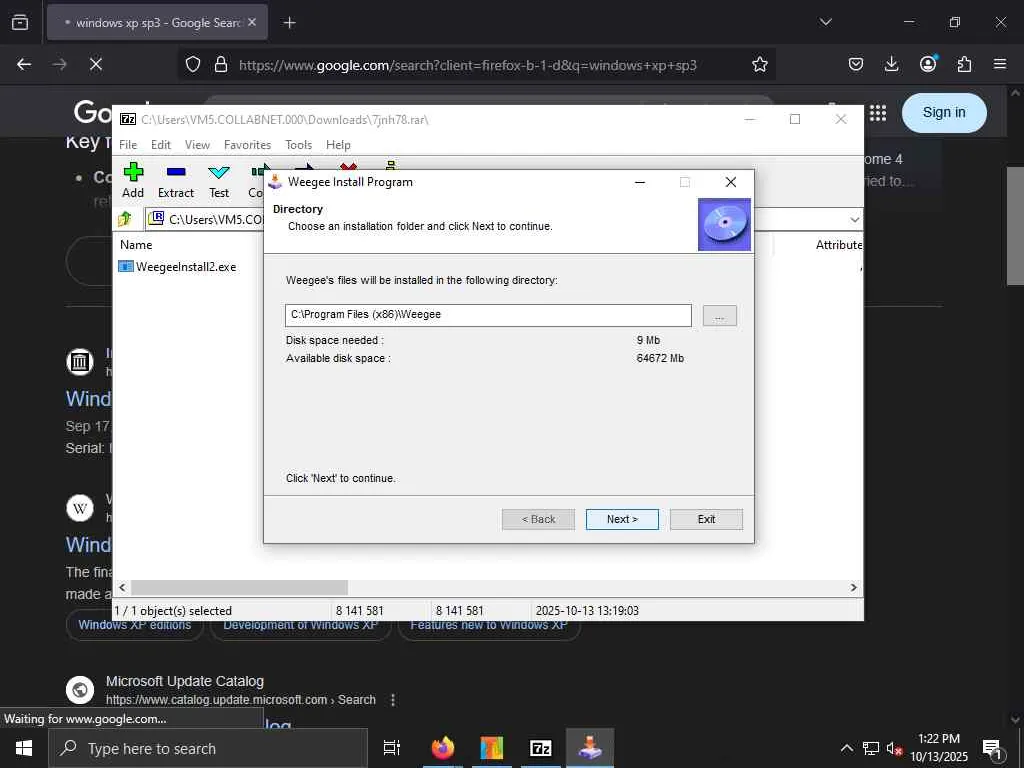Expand the 7-Zip address path dropdown
Image resolution: width=1024 pixels, height=768 pixels.
854,219
